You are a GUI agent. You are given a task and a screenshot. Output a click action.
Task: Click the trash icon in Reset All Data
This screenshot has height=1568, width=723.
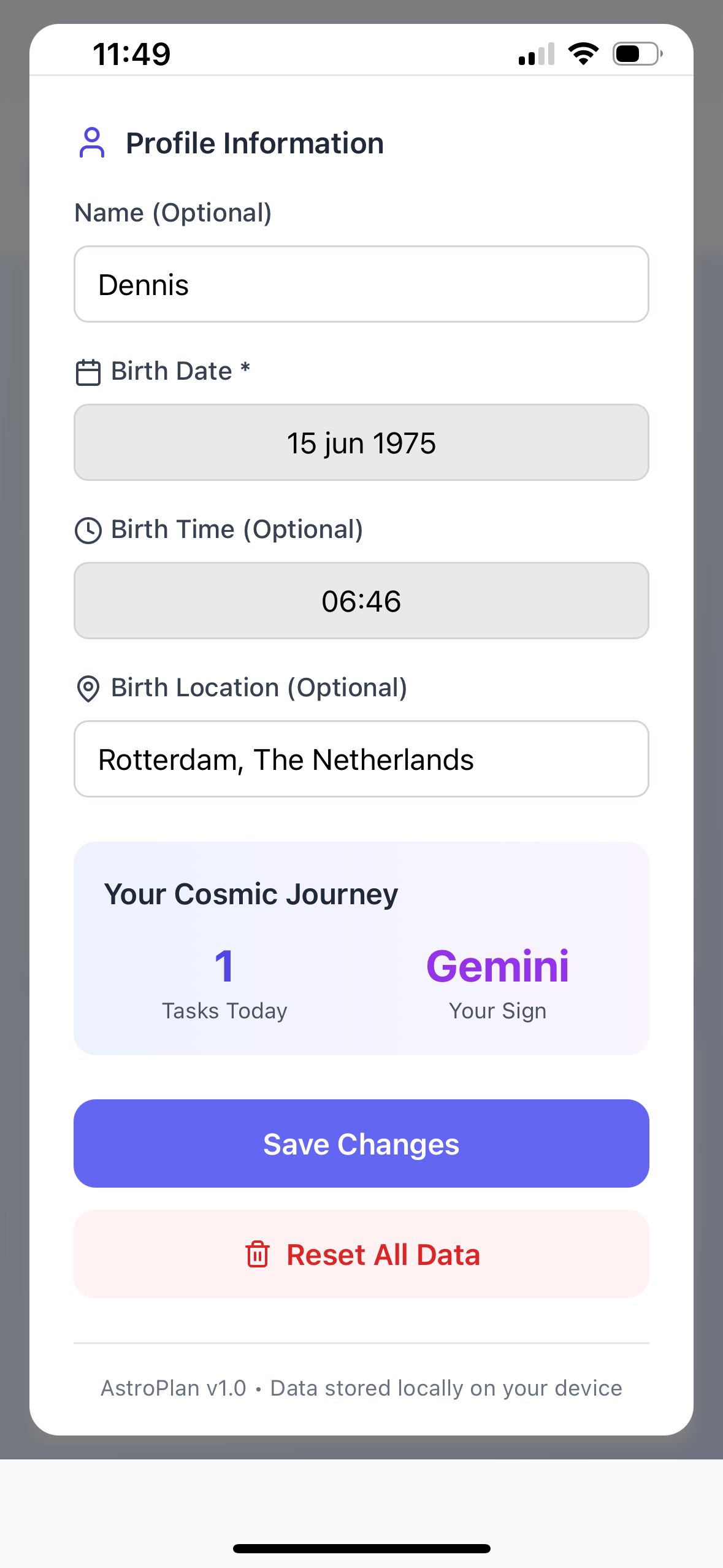point(258,1254)
